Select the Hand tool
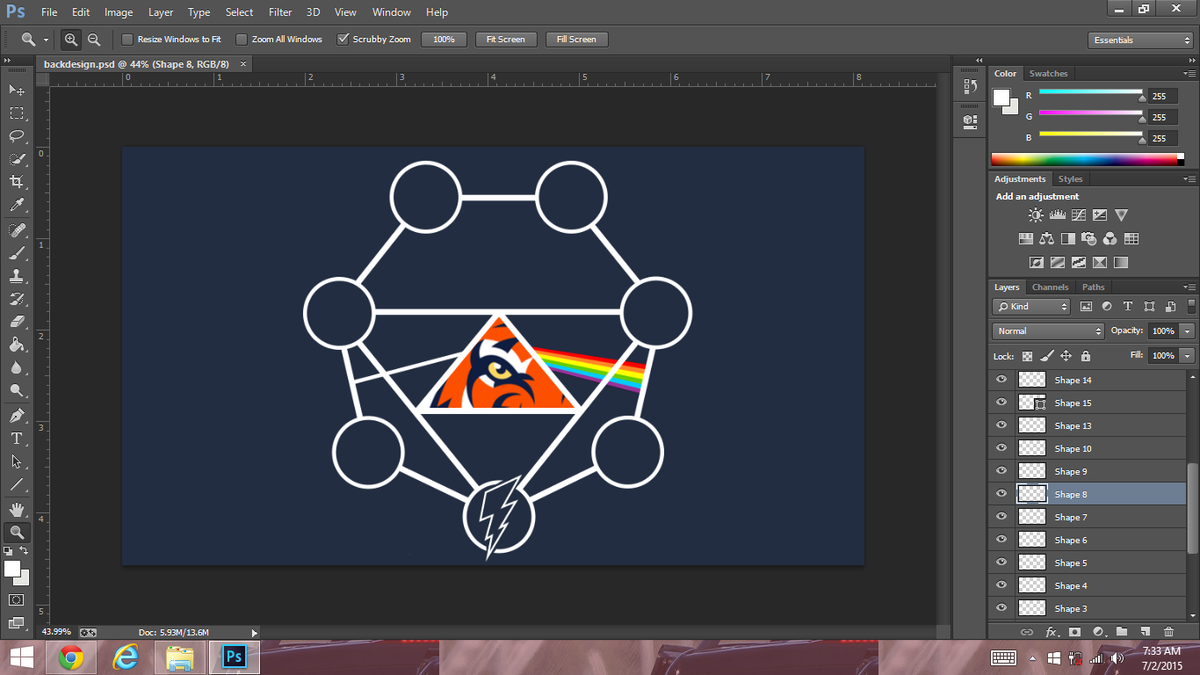The width and height of the screenshot is (1200, 675). (17, 509)
